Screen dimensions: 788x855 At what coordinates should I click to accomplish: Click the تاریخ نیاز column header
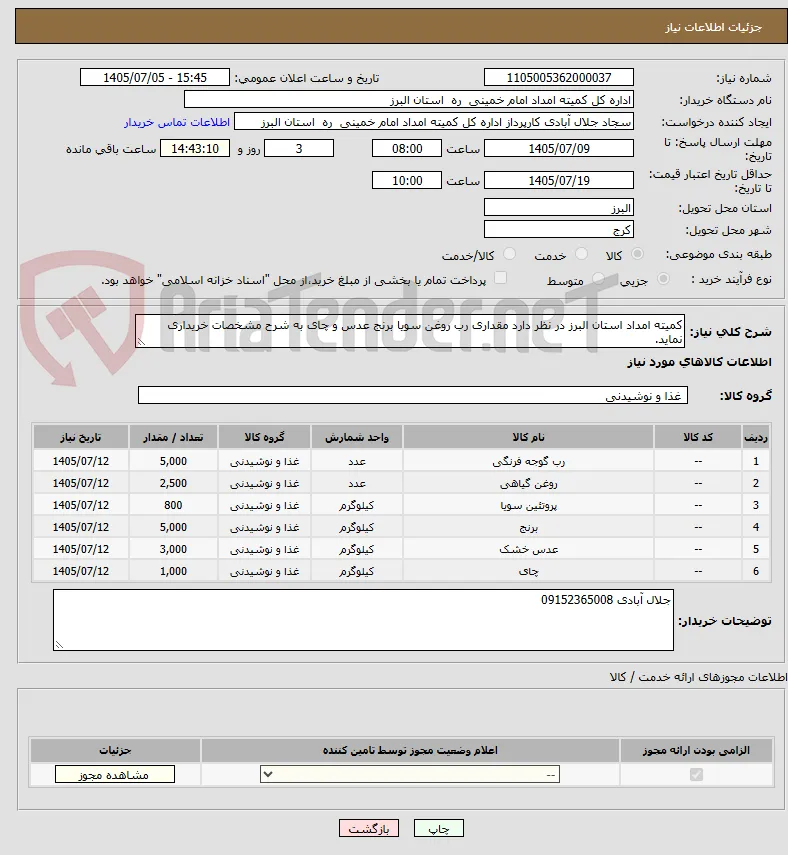[x=81, y=437]
